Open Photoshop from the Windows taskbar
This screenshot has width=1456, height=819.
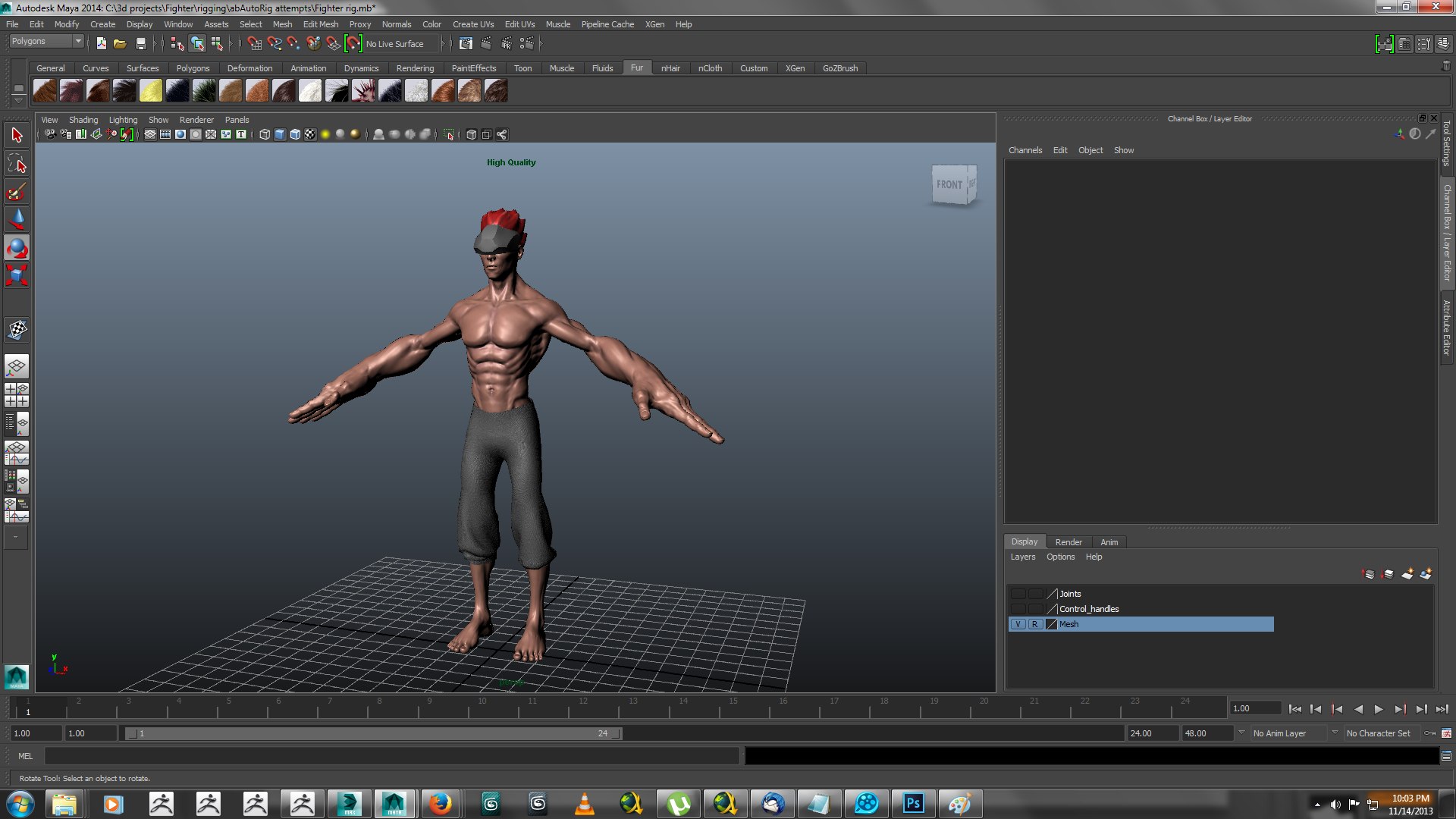click(x=913, y=803)
